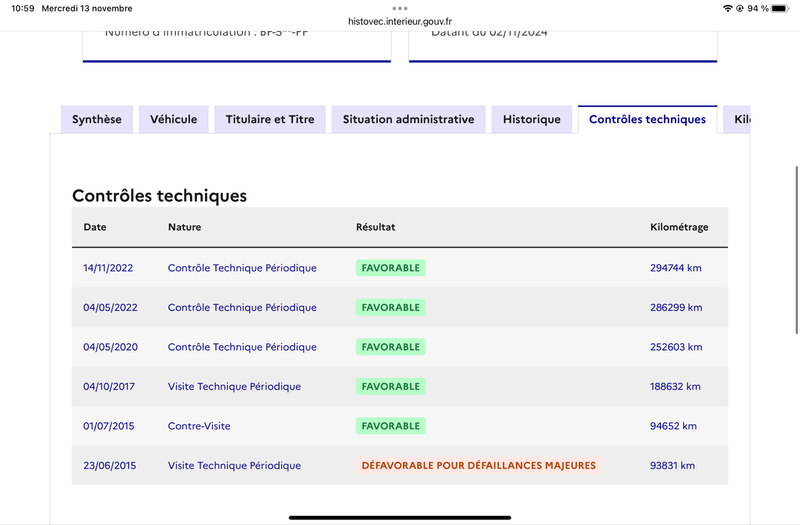Tap the page vertical scrollbar
Viewport: 800px width, 525px height.
[x=796, y=250]
